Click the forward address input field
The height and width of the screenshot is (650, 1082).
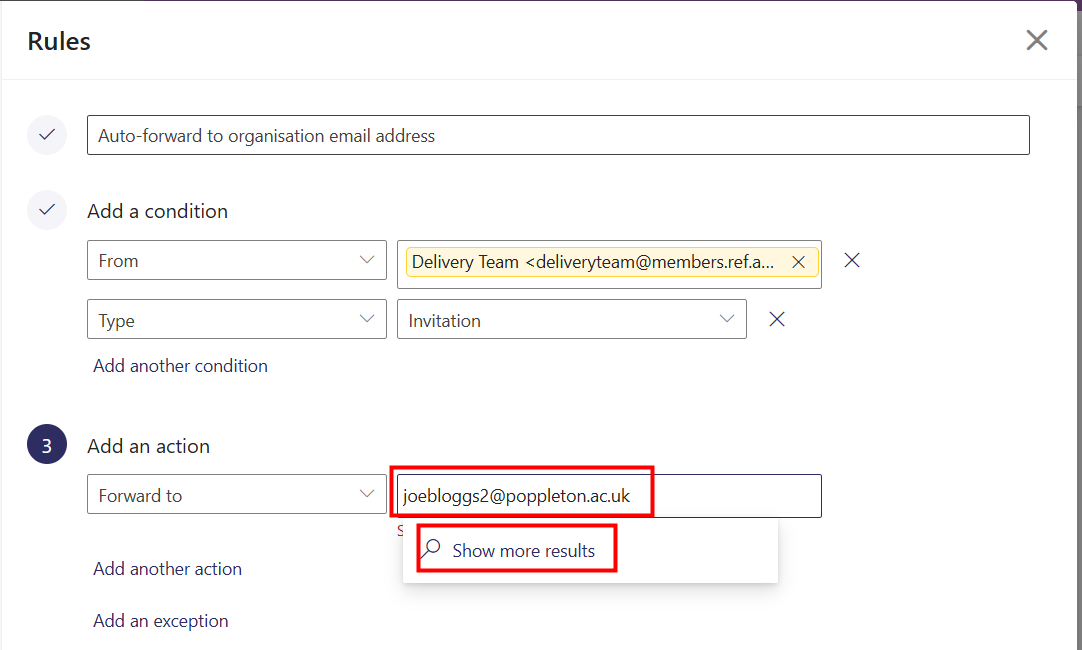609,496
